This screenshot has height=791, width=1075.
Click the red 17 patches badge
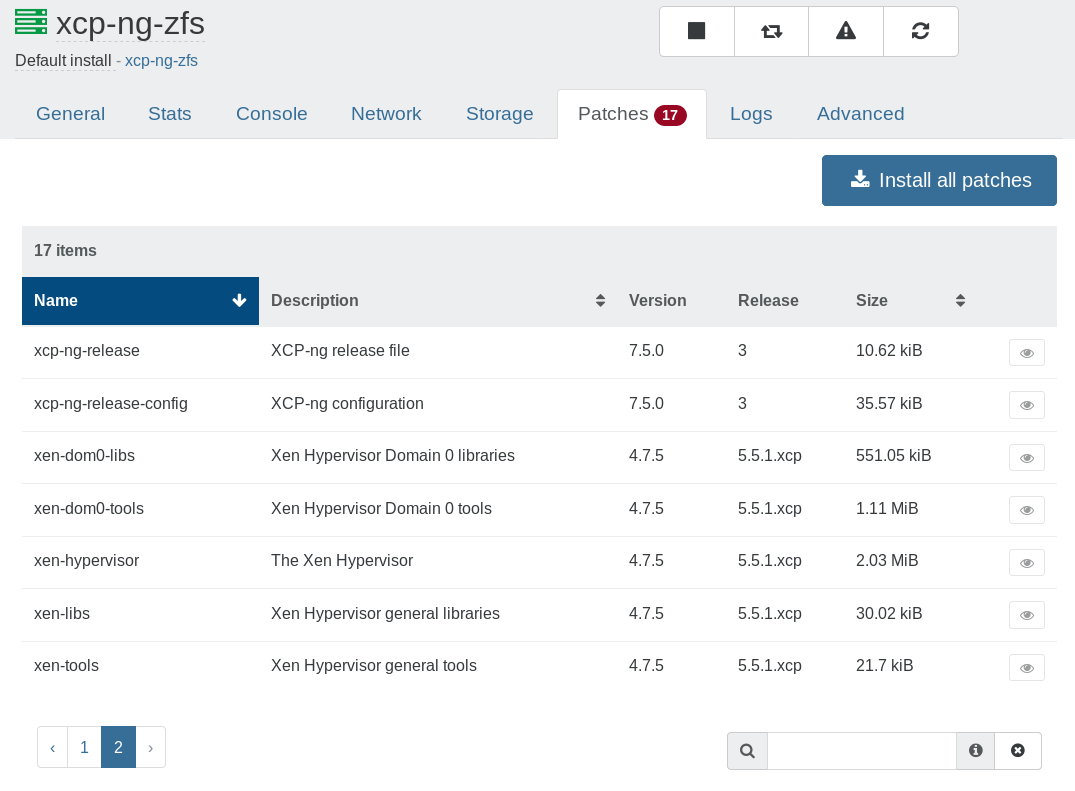click(670, 115)
